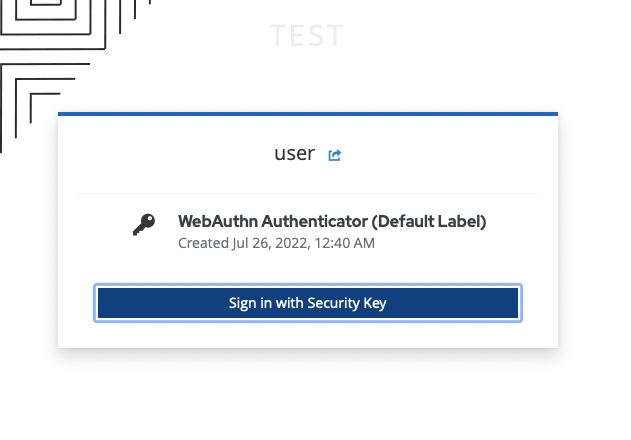This screenshot has width=631, height=440.
Task: Click the Created Jul 26, 2022 timestamp
Action: pos(276,242)
